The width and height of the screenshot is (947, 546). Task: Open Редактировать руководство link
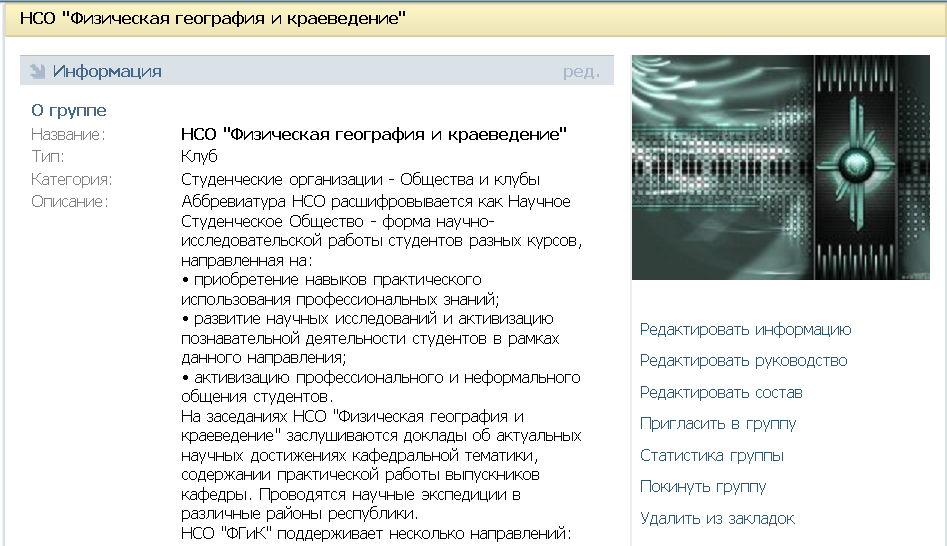[743, 361]
